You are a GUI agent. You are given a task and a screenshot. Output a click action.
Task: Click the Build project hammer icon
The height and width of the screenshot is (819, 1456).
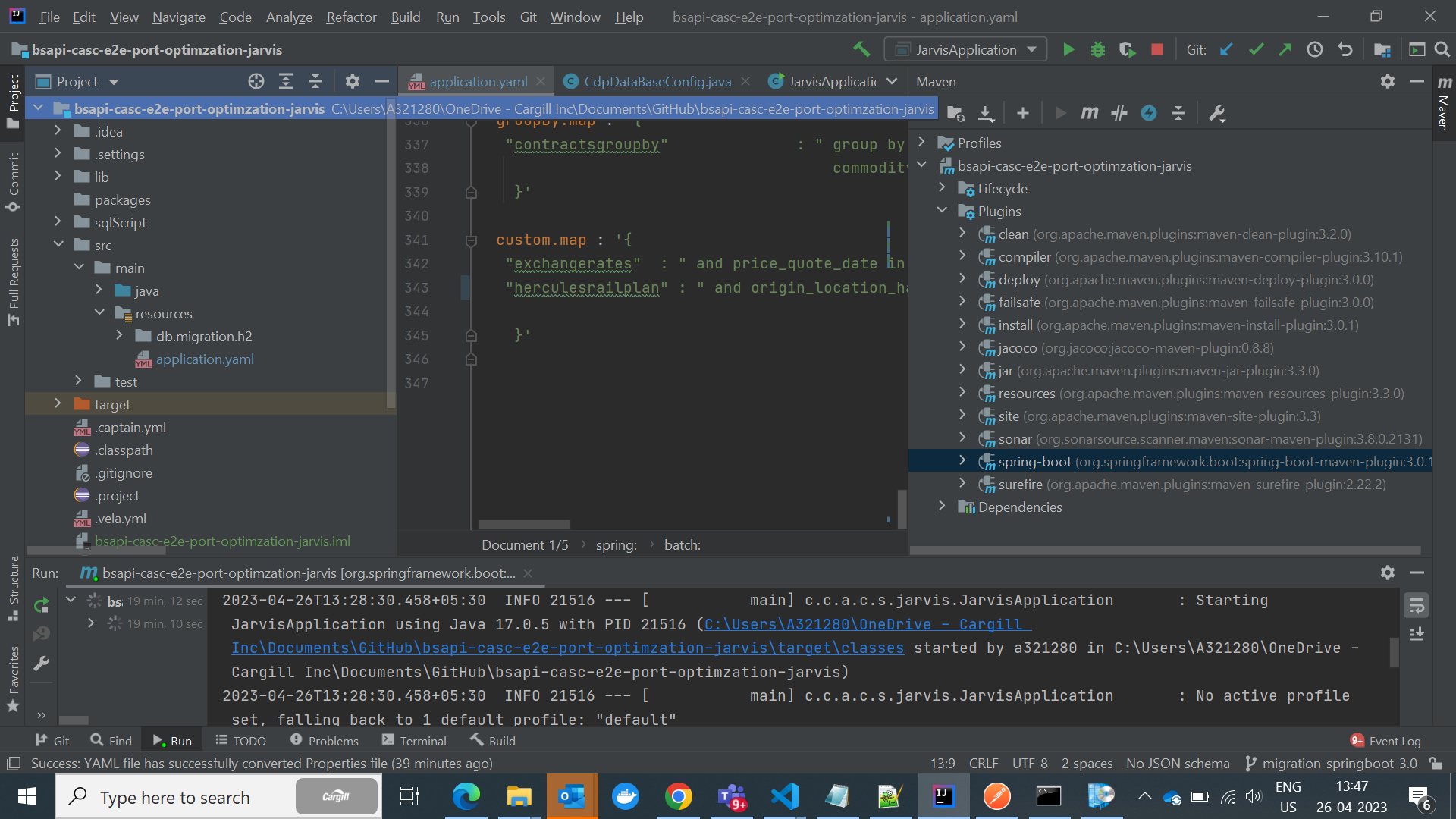[x=861, y=50]
